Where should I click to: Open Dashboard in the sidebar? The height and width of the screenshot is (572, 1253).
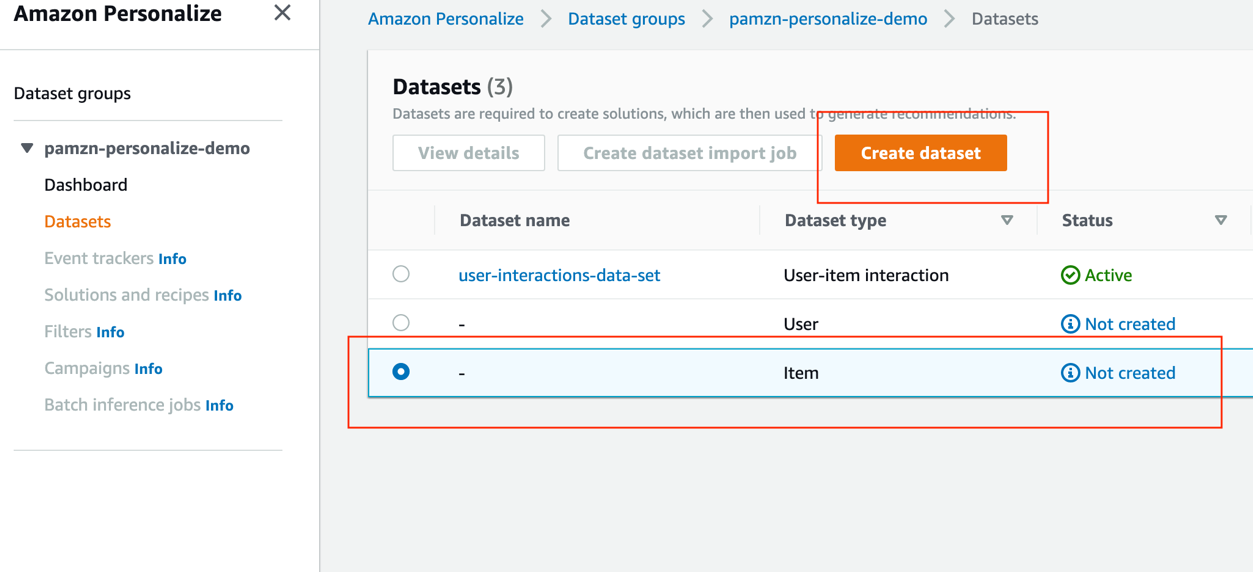click(x=86, y=185)
